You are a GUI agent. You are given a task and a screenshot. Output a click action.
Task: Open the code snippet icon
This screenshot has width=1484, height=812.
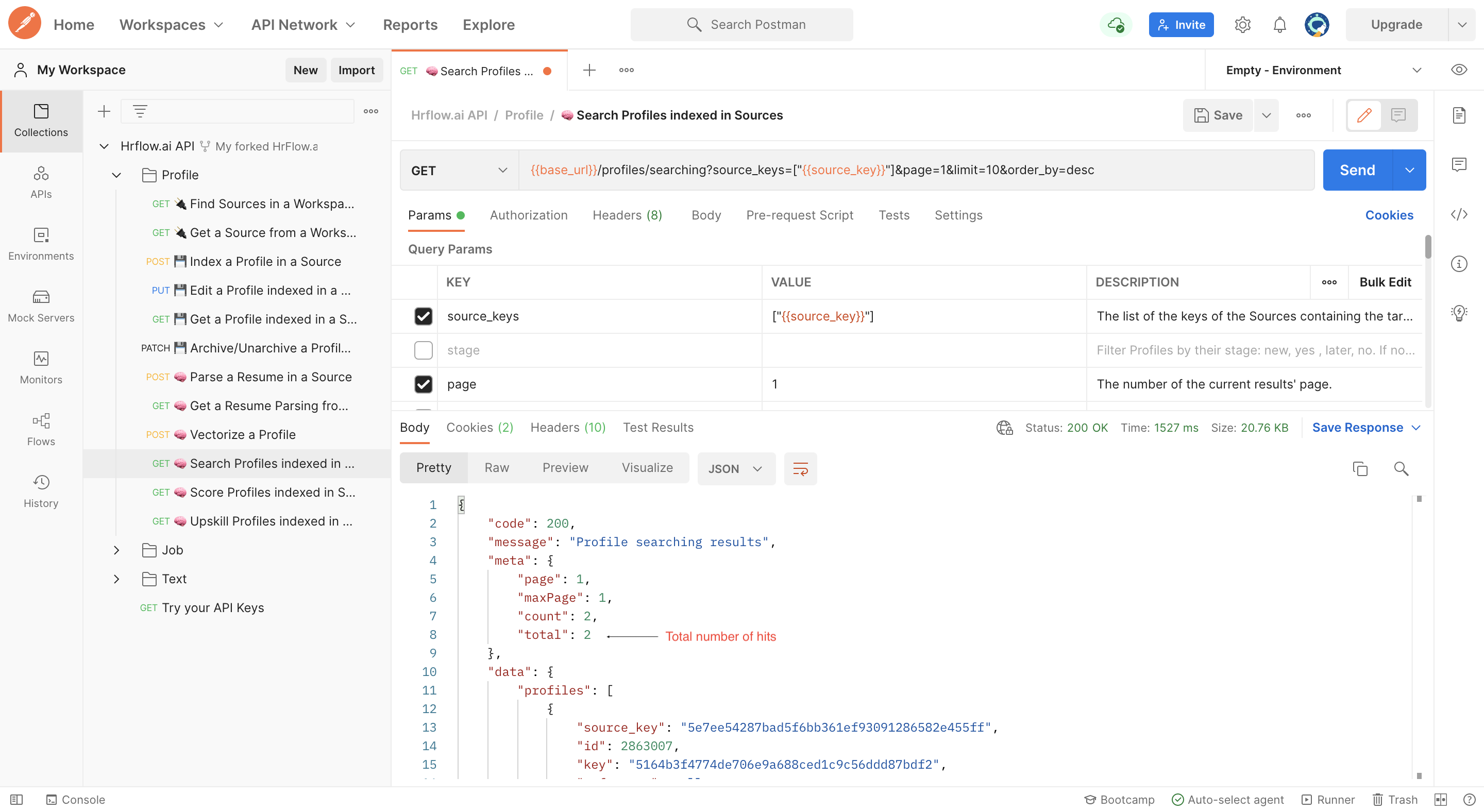[1459, 215]
